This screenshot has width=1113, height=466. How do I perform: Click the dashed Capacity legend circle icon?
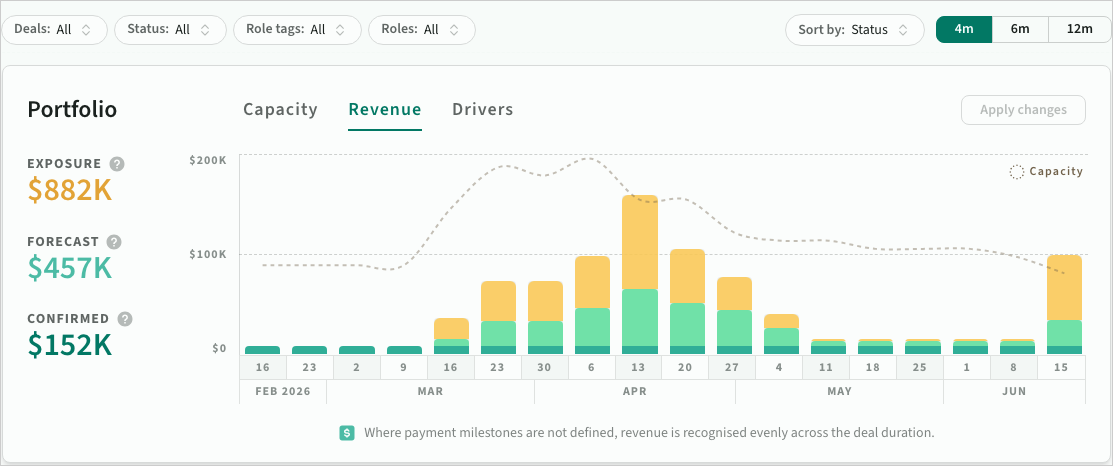click(1017, 172)
